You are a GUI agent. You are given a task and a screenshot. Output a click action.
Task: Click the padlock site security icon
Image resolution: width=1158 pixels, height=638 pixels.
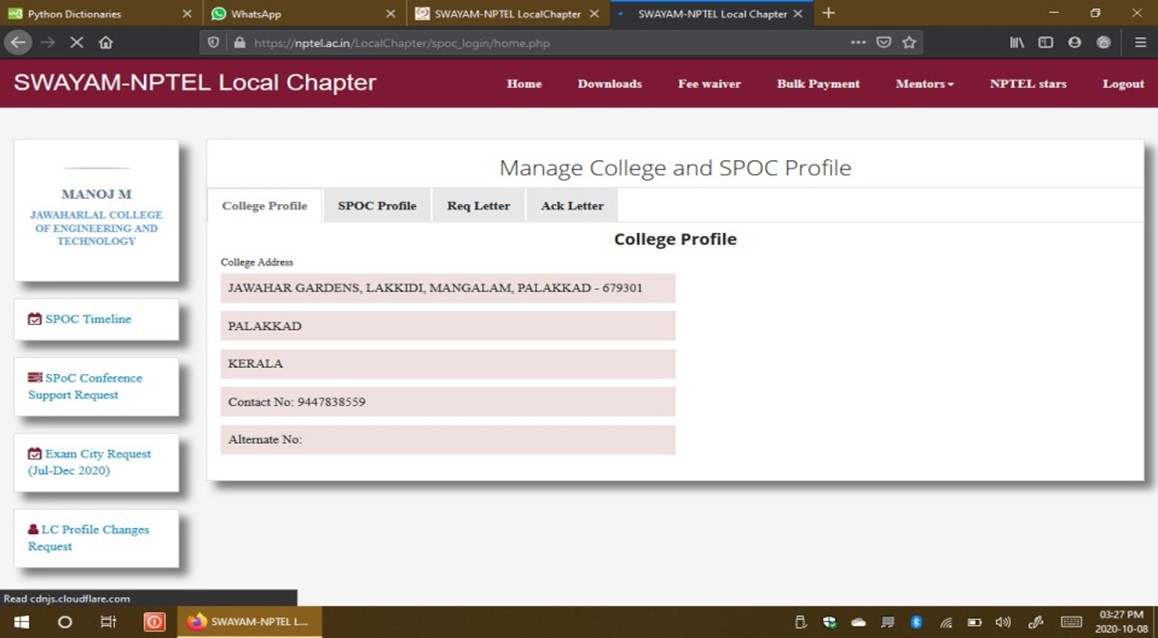239,43
